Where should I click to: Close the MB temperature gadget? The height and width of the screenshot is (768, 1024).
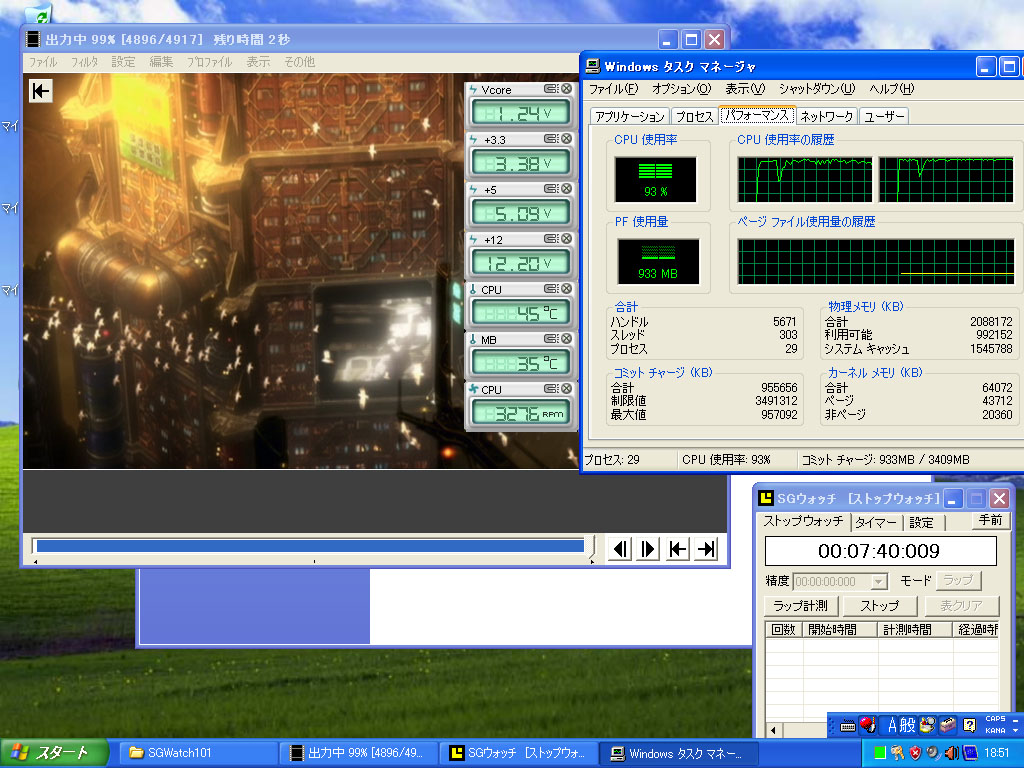pyautogui.click(x=566, y=339)
